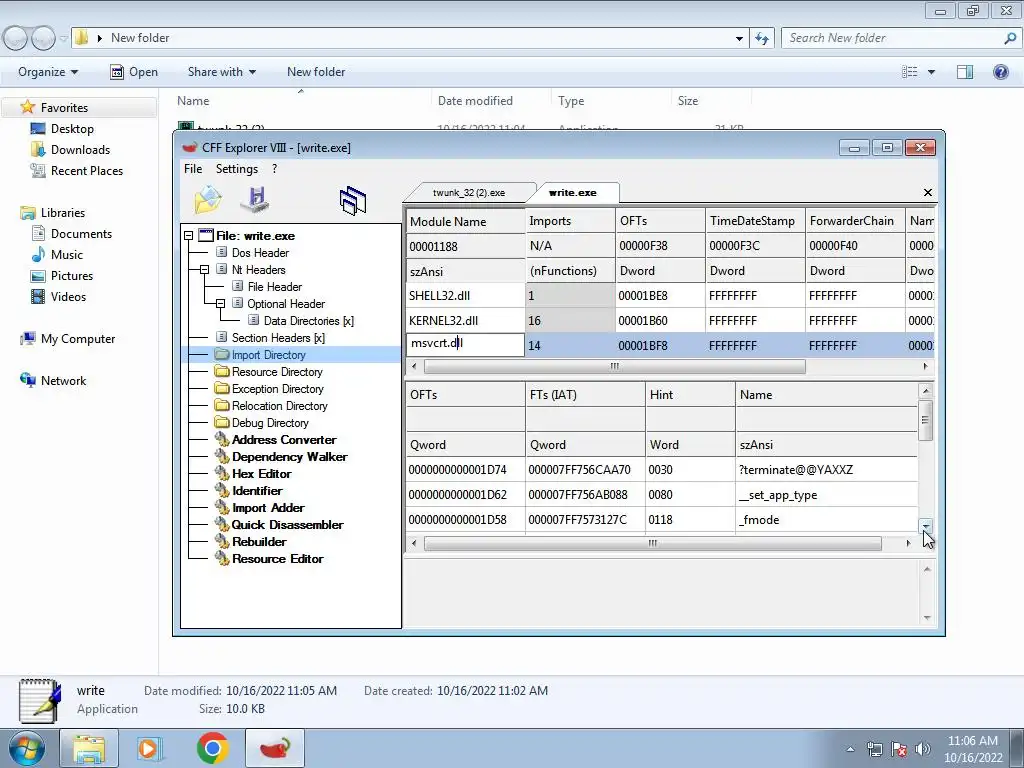Open the Exception Directory folder
Screen dimensions: 1024x768
pos(278,389)
